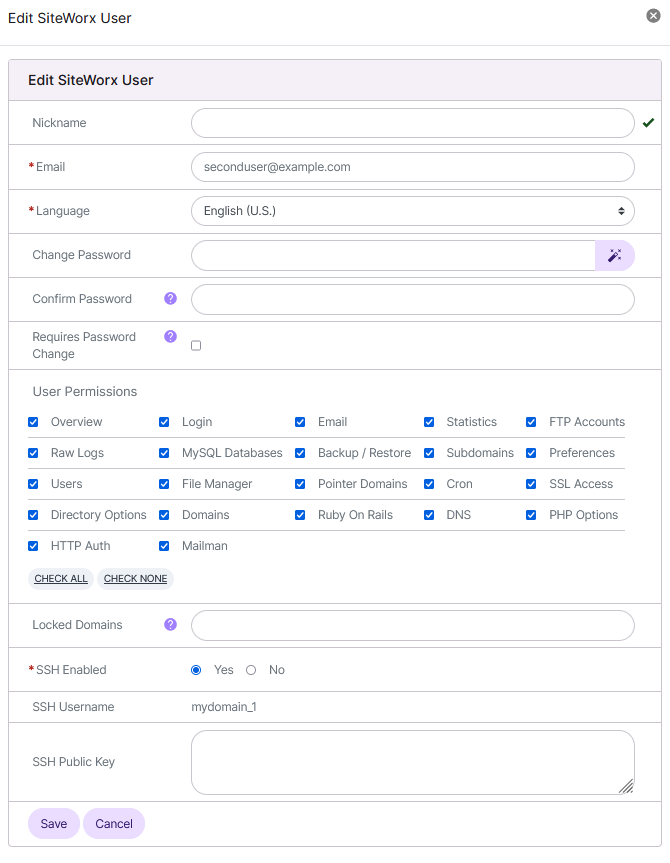670x863 pixels.
Task: Click CHECK ALL to enable all permissions
Action: point(60,578)
